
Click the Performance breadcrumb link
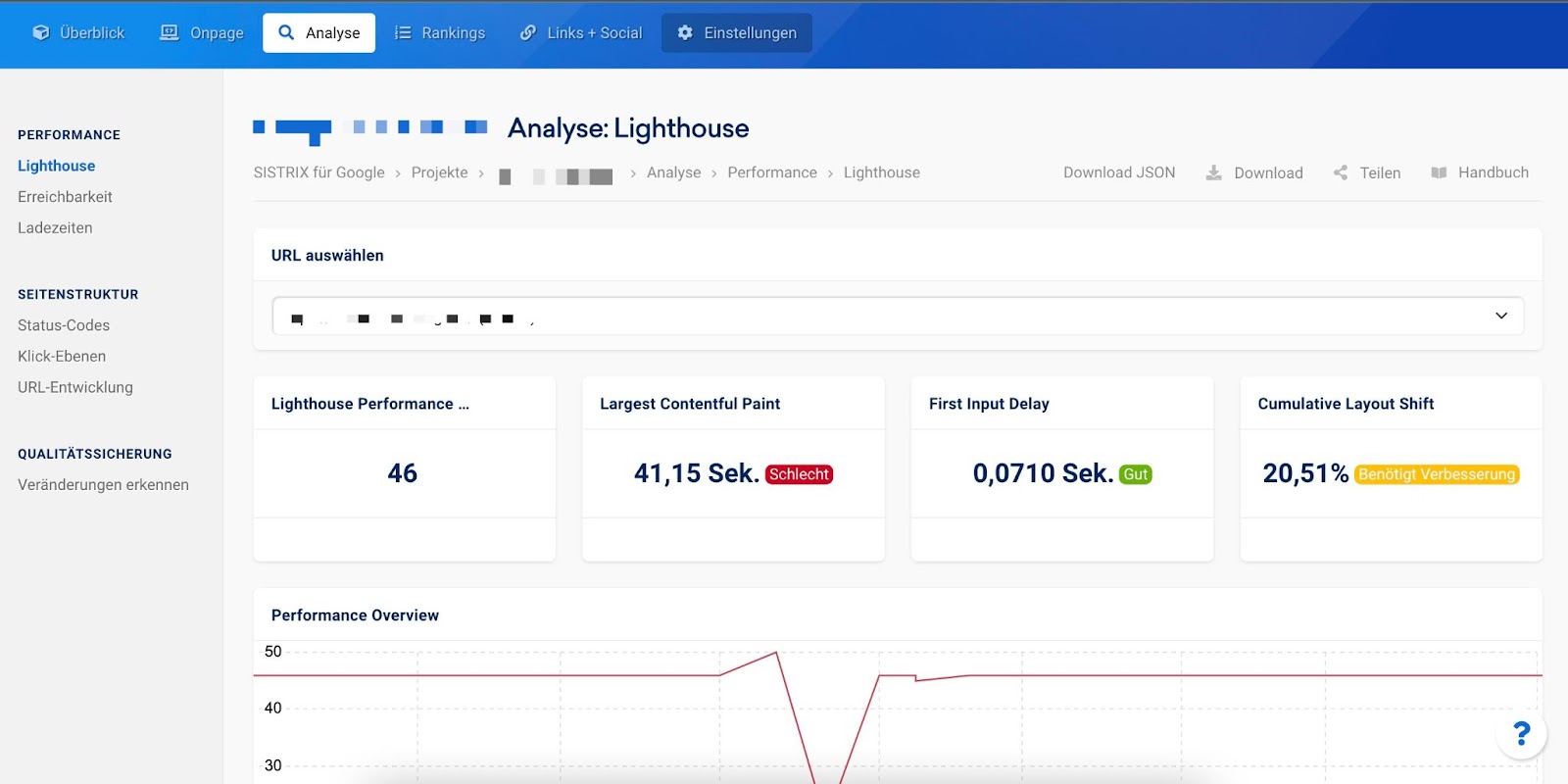[772, 172]
